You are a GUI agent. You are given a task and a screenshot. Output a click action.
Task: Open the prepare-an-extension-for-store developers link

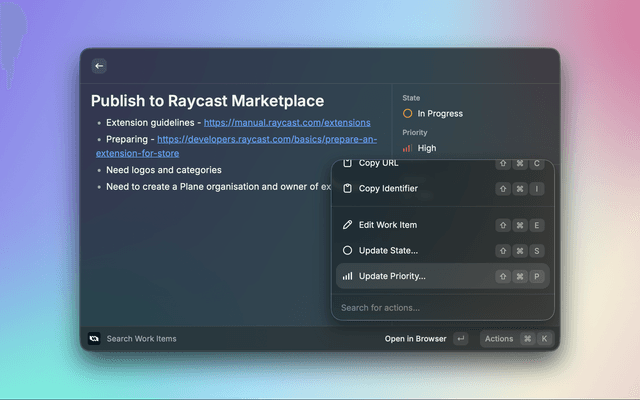266,139
